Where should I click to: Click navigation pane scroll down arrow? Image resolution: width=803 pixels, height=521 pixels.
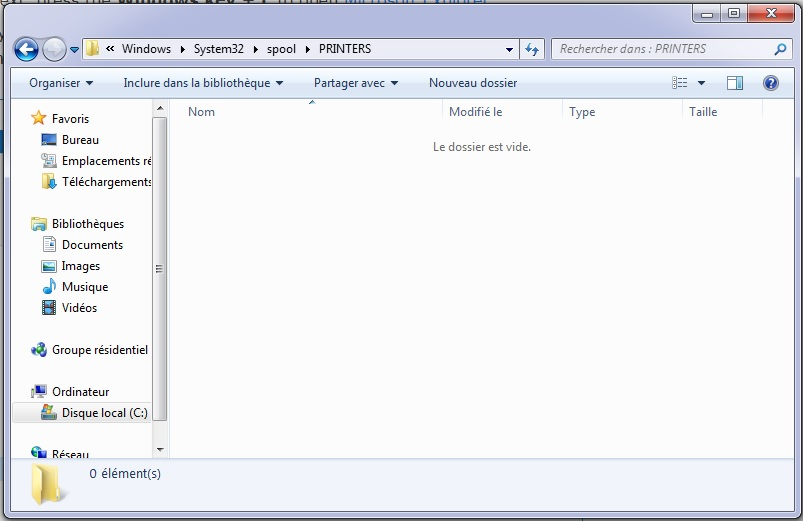pos(160,450)
